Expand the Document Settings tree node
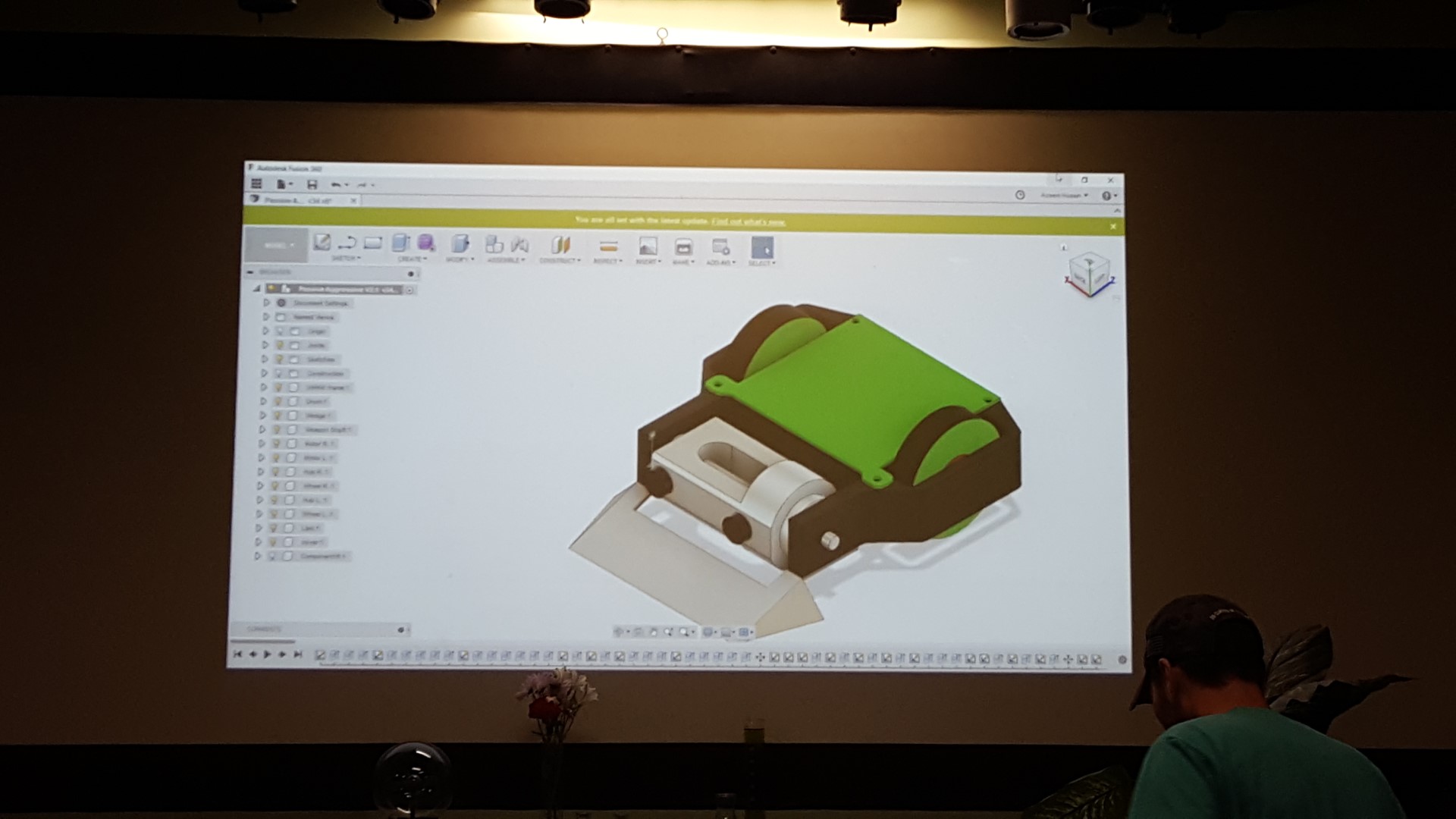Screen dimensions: 1456x819 pos(266,303)
